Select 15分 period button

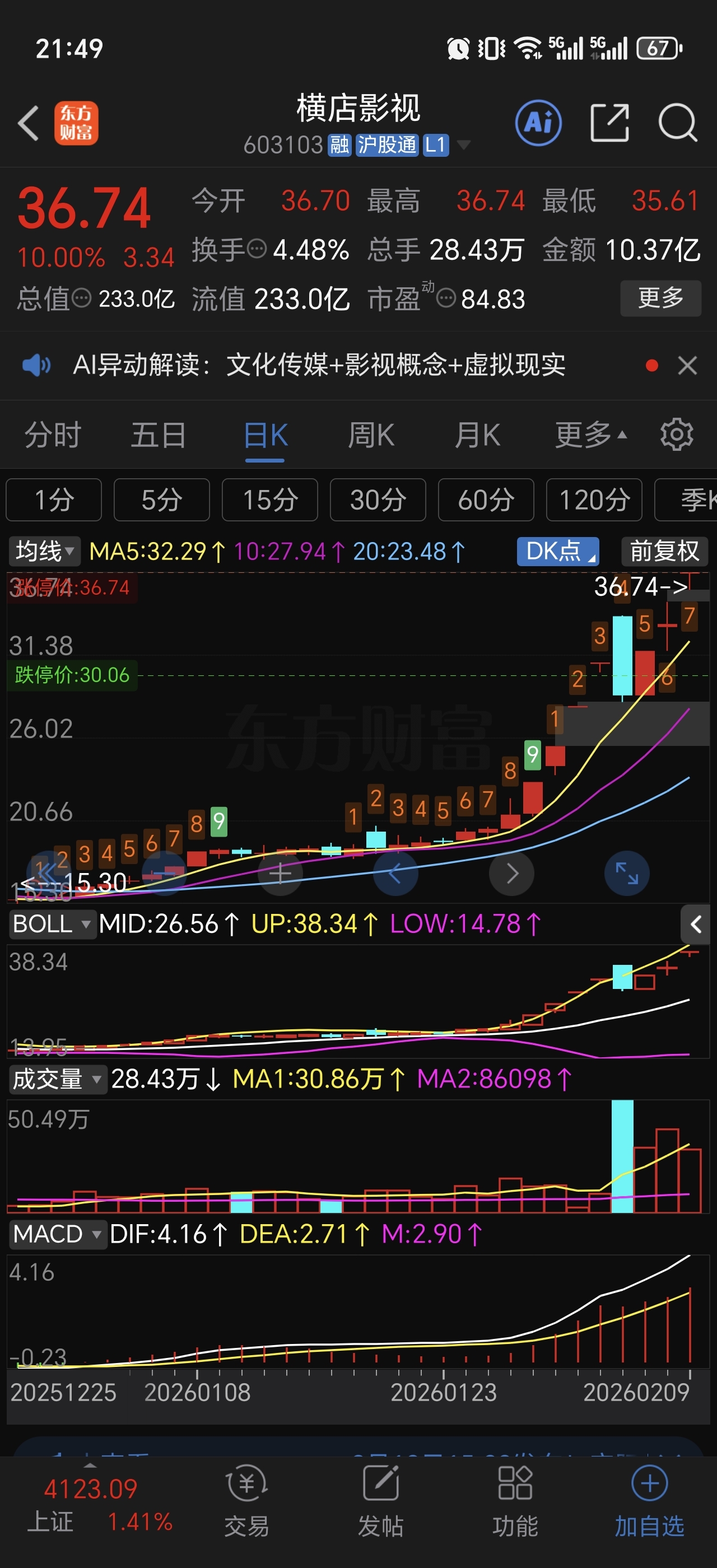[x=270, y=500]
